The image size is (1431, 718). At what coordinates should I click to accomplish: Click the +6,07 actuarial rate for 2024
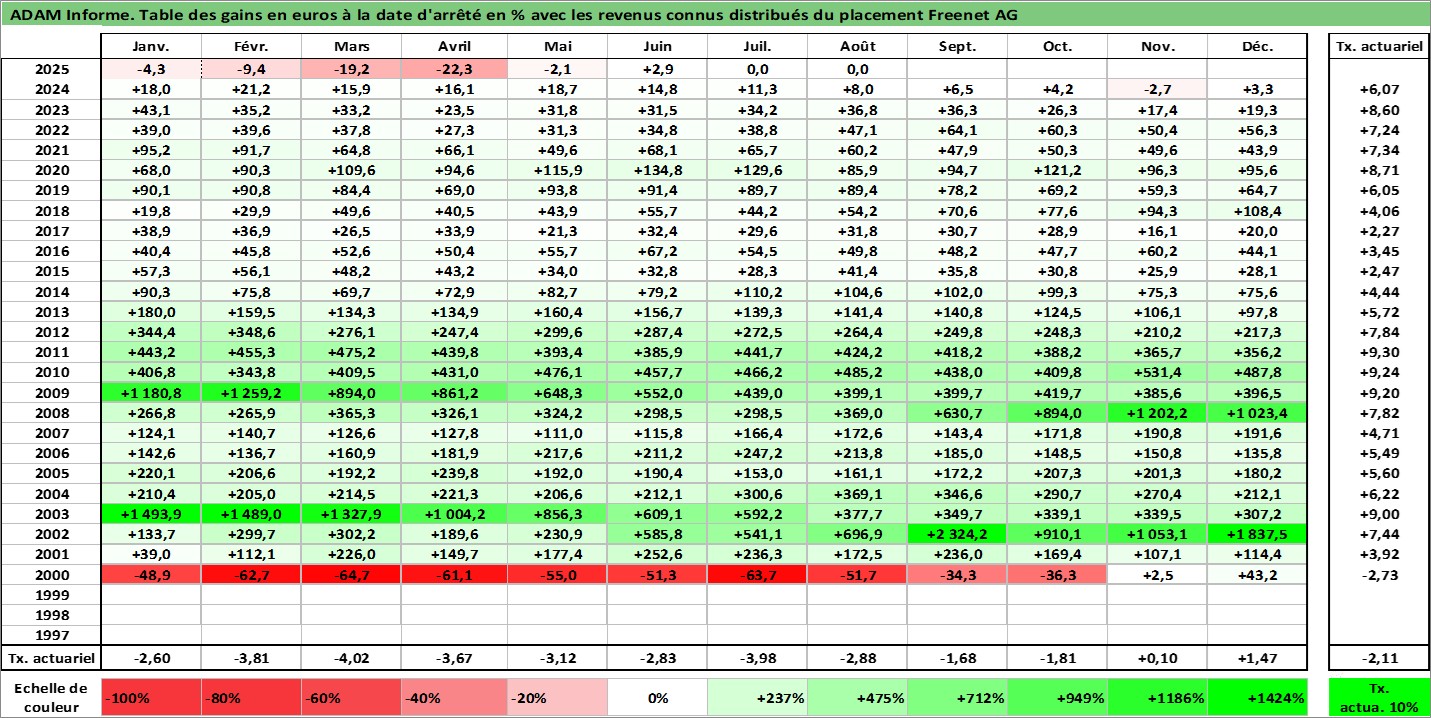coord(1379,89)
